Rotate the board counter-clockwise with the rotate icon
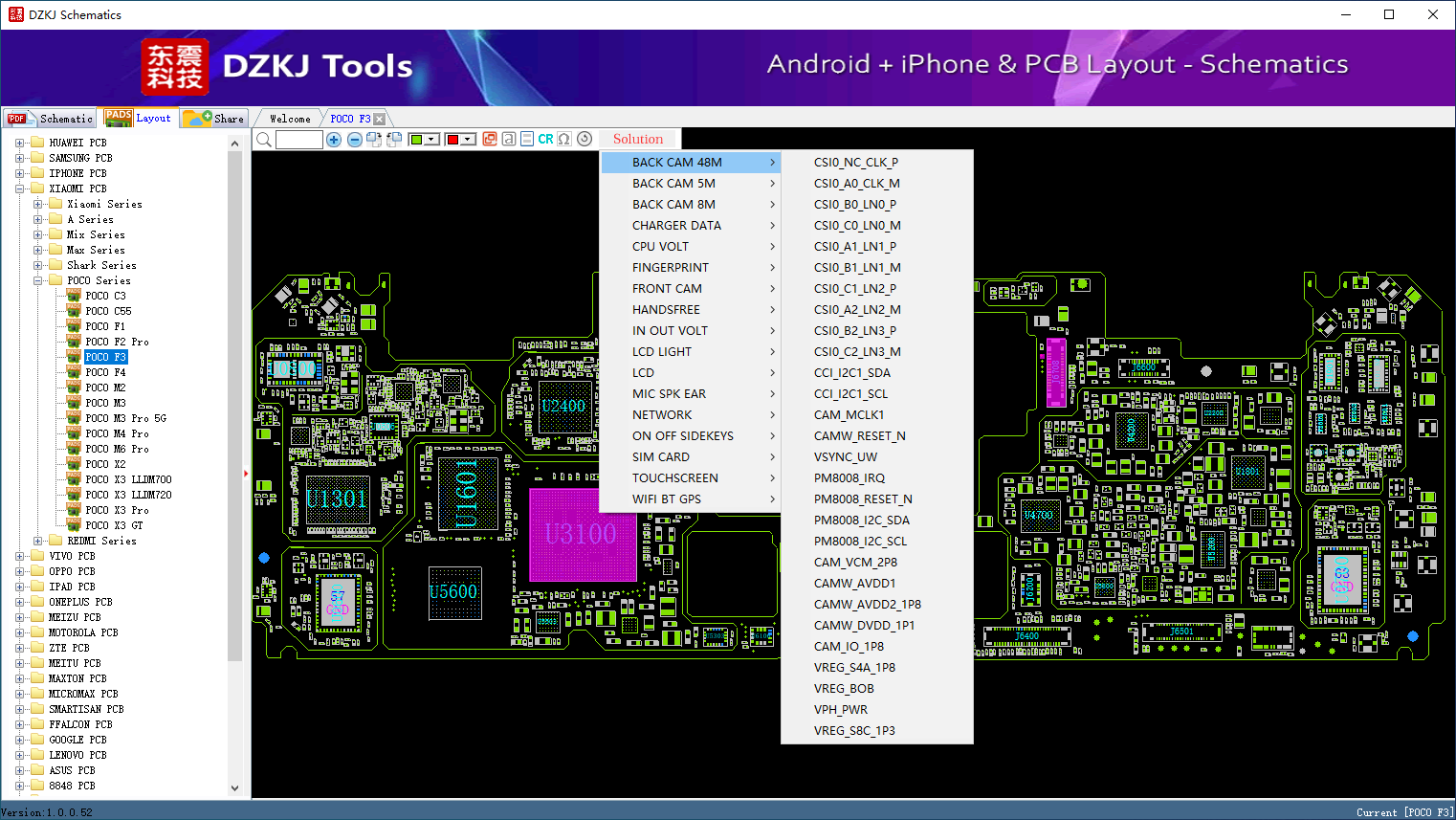This screenshot has width=1456, height=820. pos(393,140)
